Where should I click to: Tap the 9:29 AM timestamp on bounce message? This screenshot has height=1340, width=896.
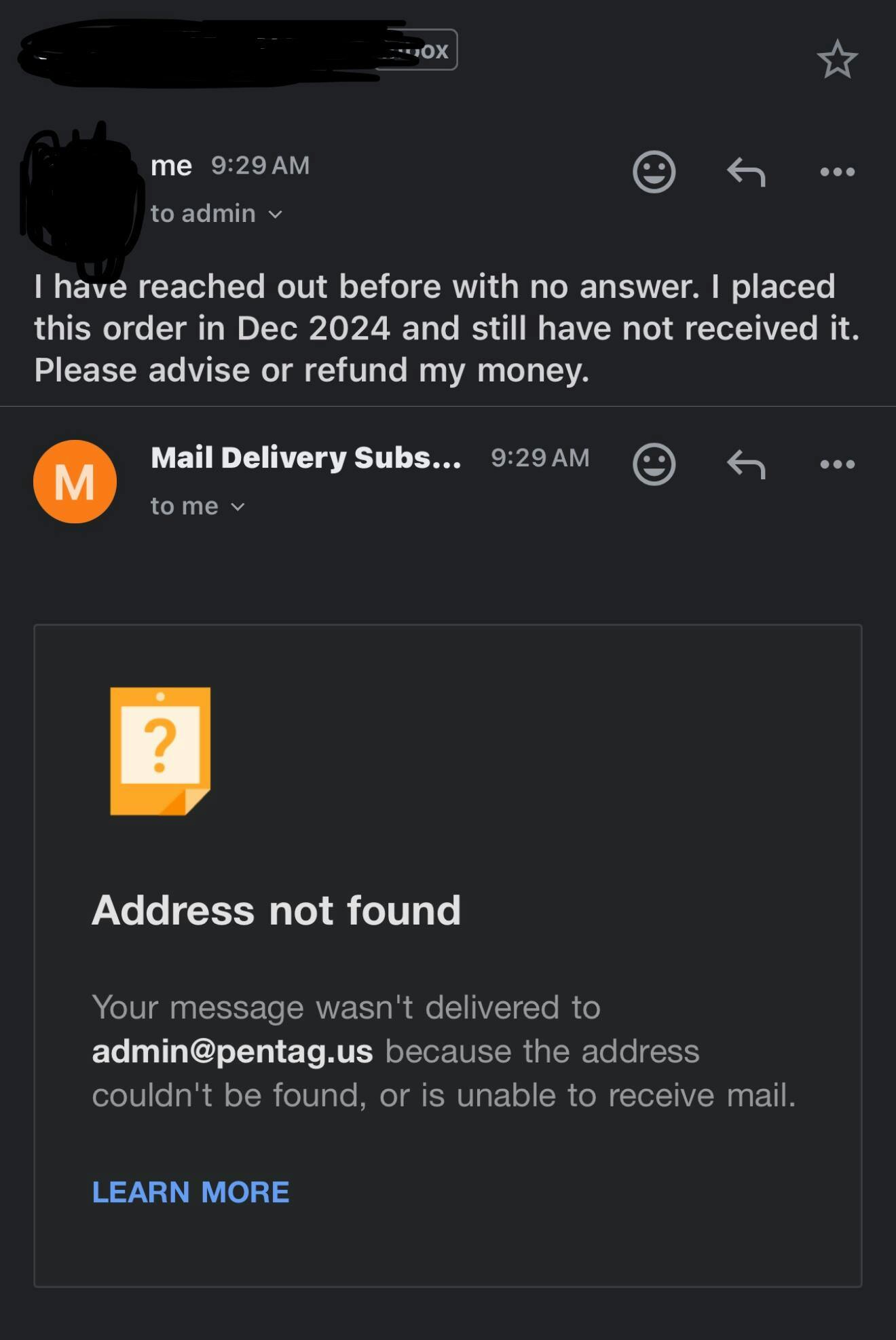pos(540,458)
